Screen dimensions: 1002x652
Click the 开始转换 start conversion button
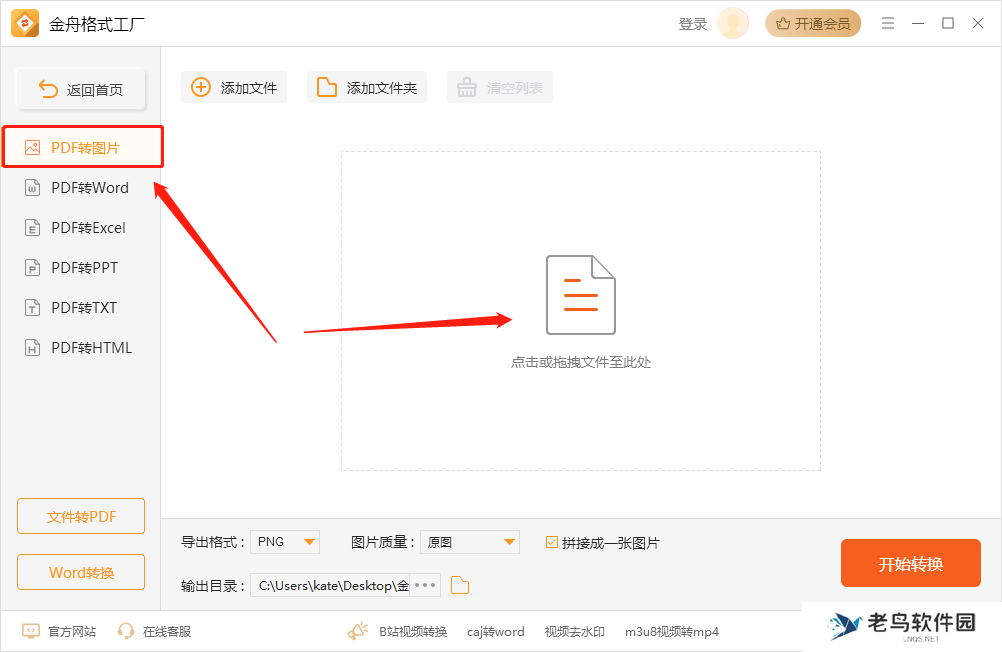(x=911, y=563)
